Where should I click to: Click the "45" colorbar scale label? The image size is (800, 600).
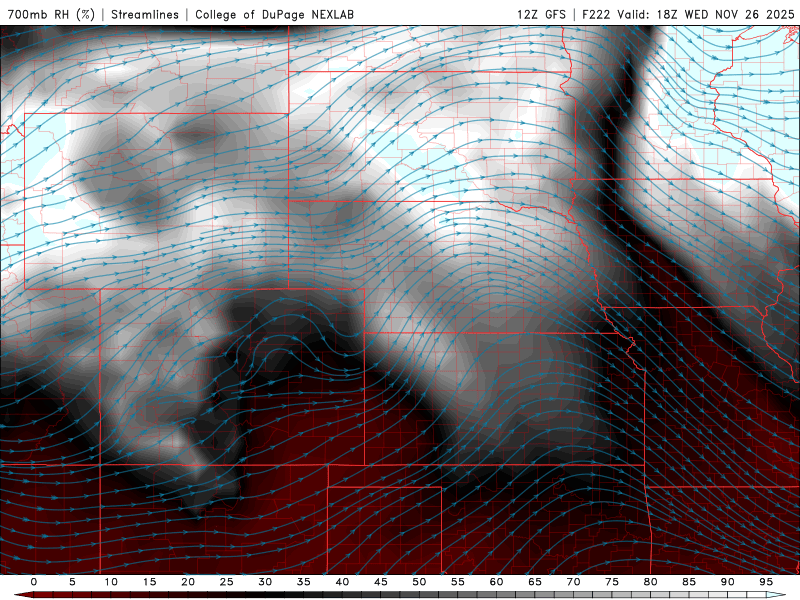381,582
